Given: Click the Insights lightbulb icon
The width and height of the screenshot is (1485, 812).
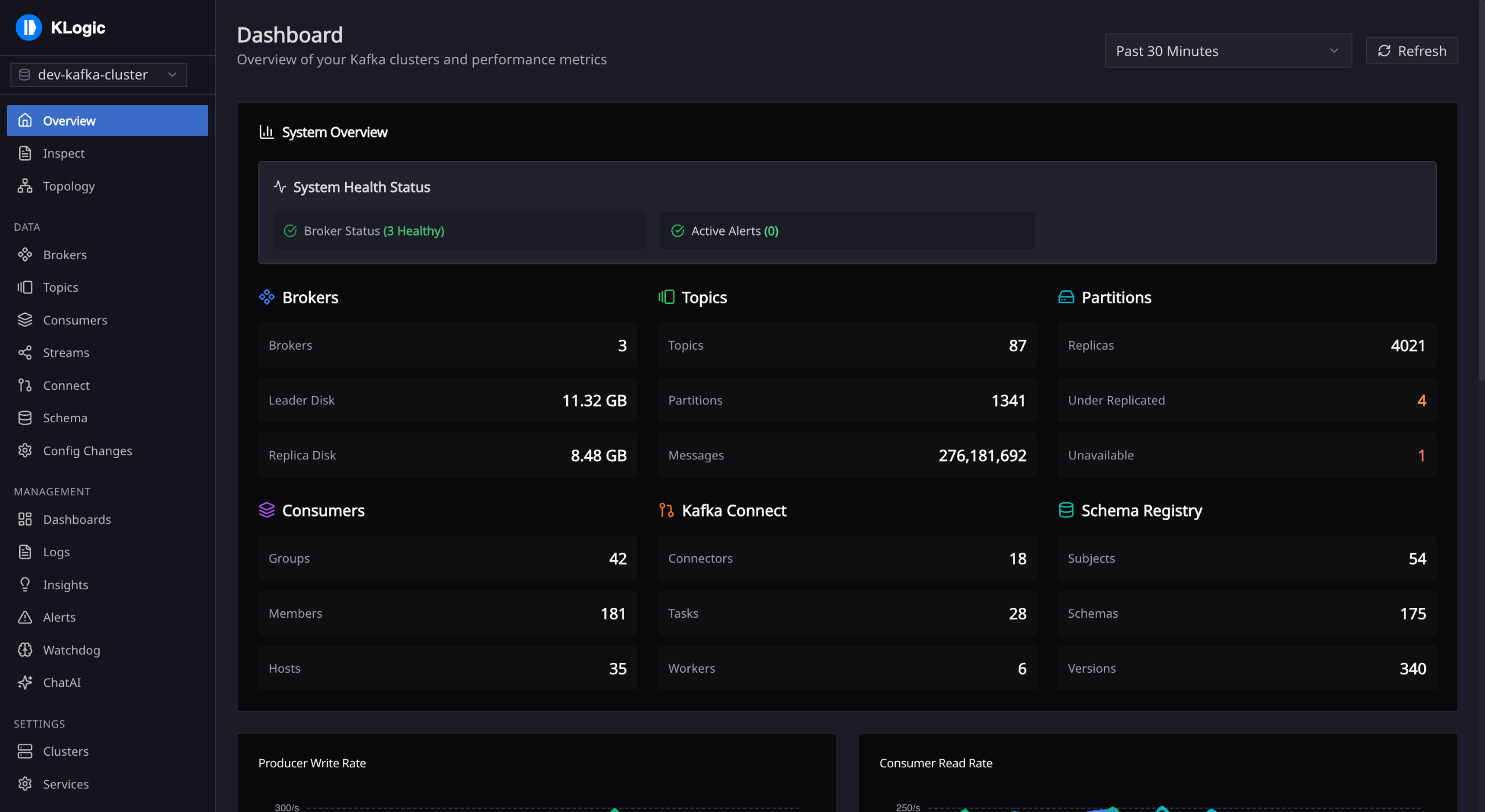Looking at the screenshot, I should click(x=25, y=585).
